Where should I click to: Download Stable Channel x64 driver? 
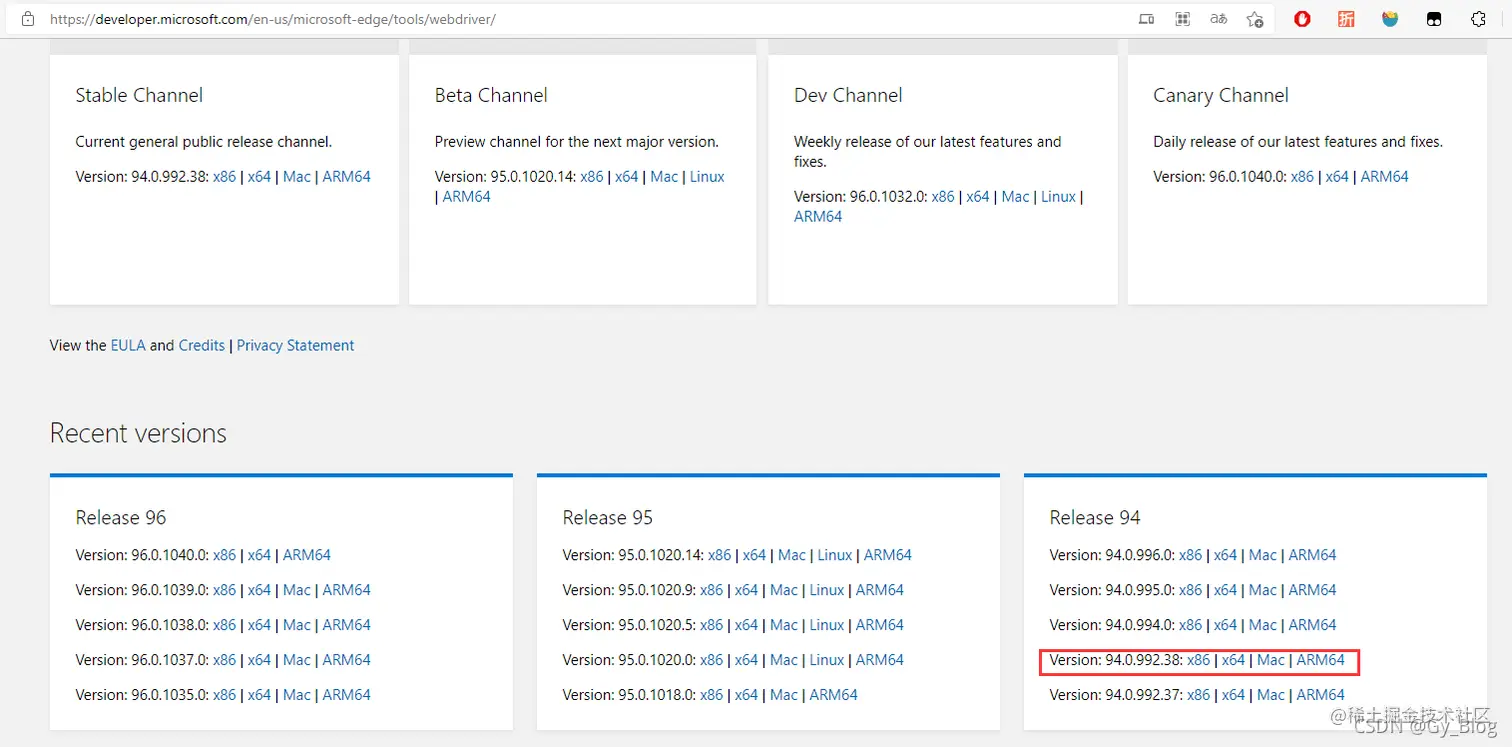[x=259, y=176]
